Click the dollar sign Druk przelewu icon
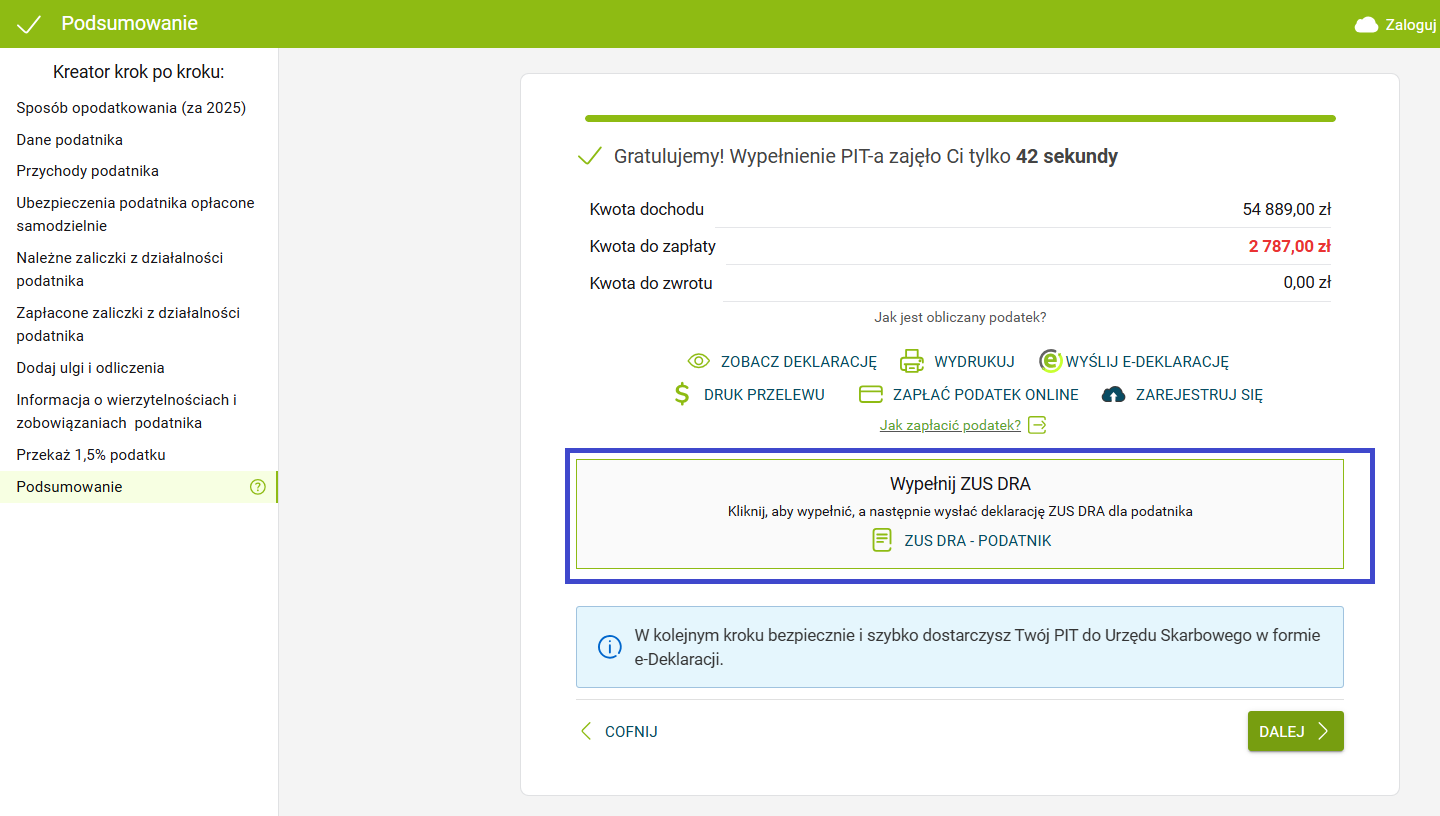Image resolution: width=1440 pixels, height=816 pixels. click(682, 394)
